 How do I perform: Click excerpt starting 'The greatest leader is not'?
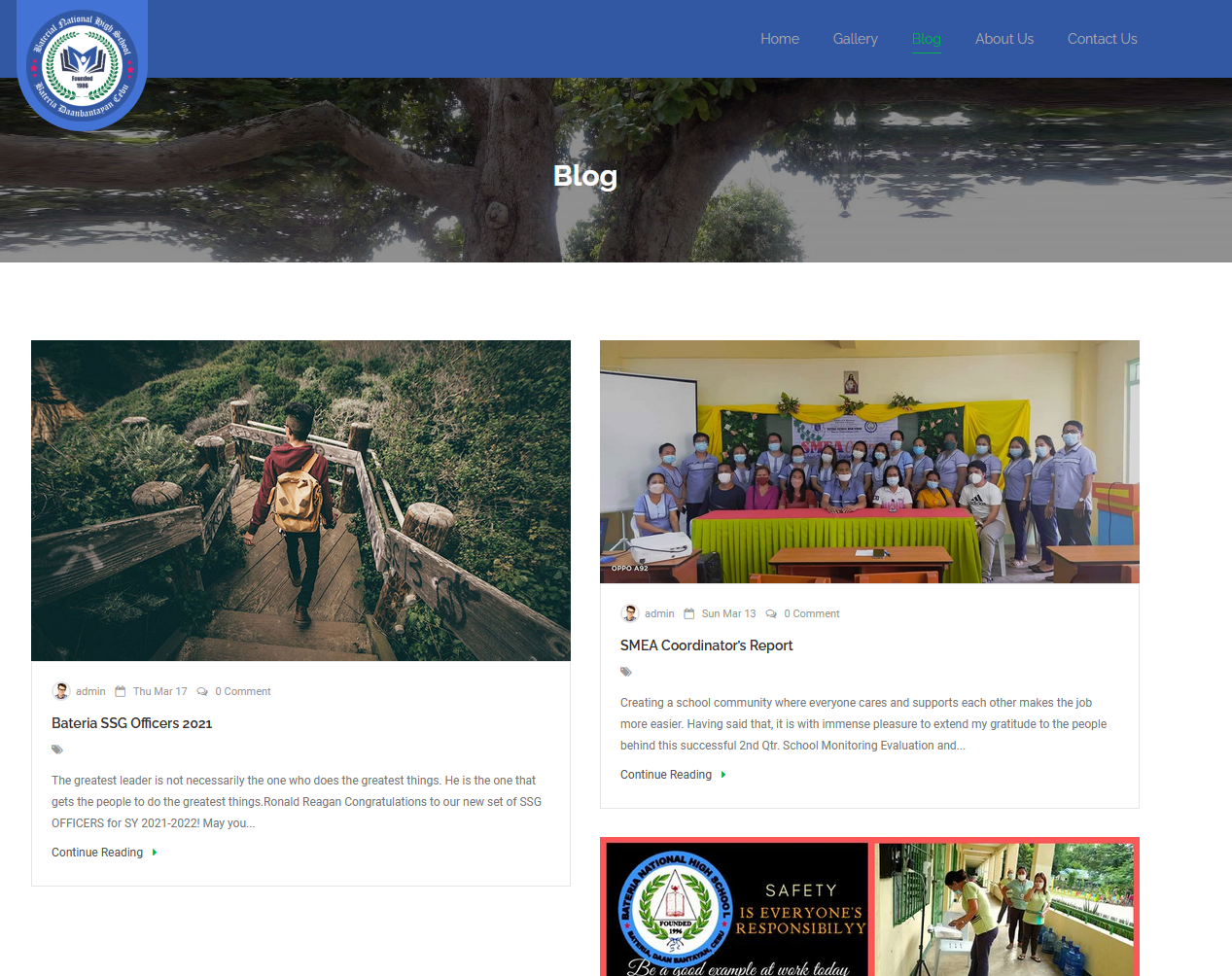click(297, 802)
